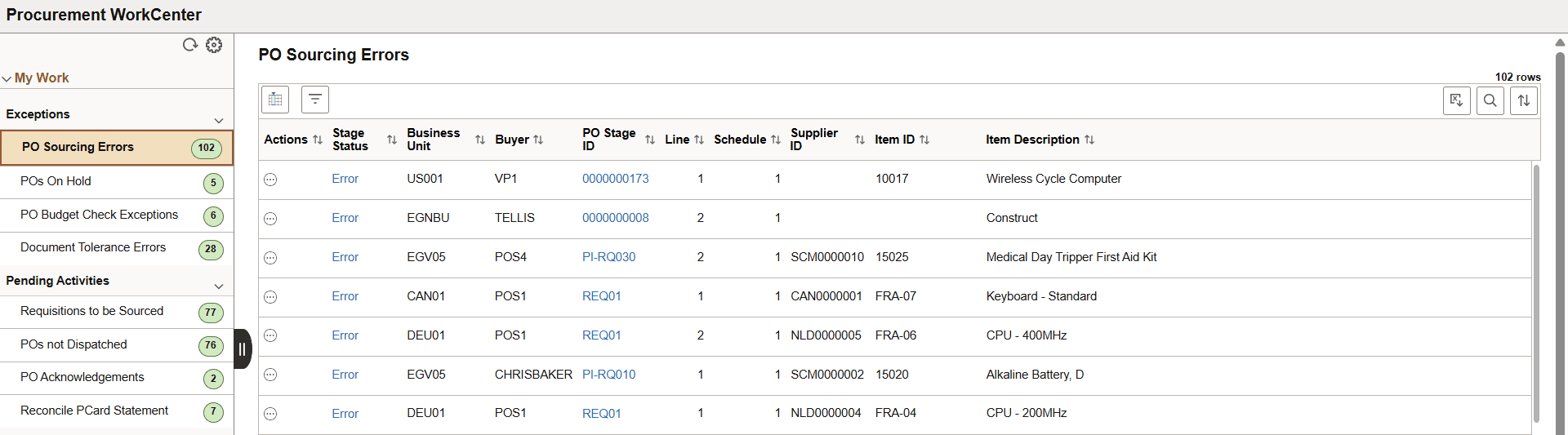The width and height of the screenshot is (1568, 435).
Task: Click supplier NLD0000005 cell
Action: [x=826, y=335]
